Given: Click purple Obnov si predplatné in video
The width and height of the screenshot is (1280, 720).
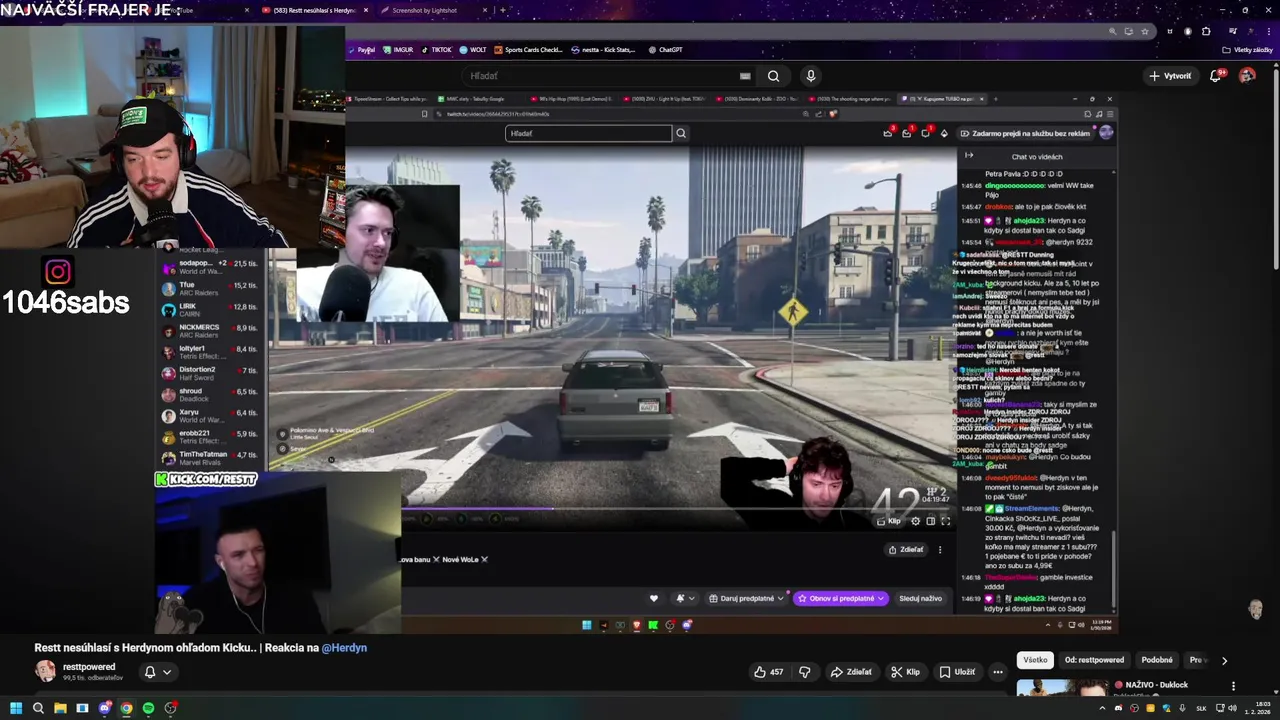Looking at the screenshot, I should coord(841,598).
